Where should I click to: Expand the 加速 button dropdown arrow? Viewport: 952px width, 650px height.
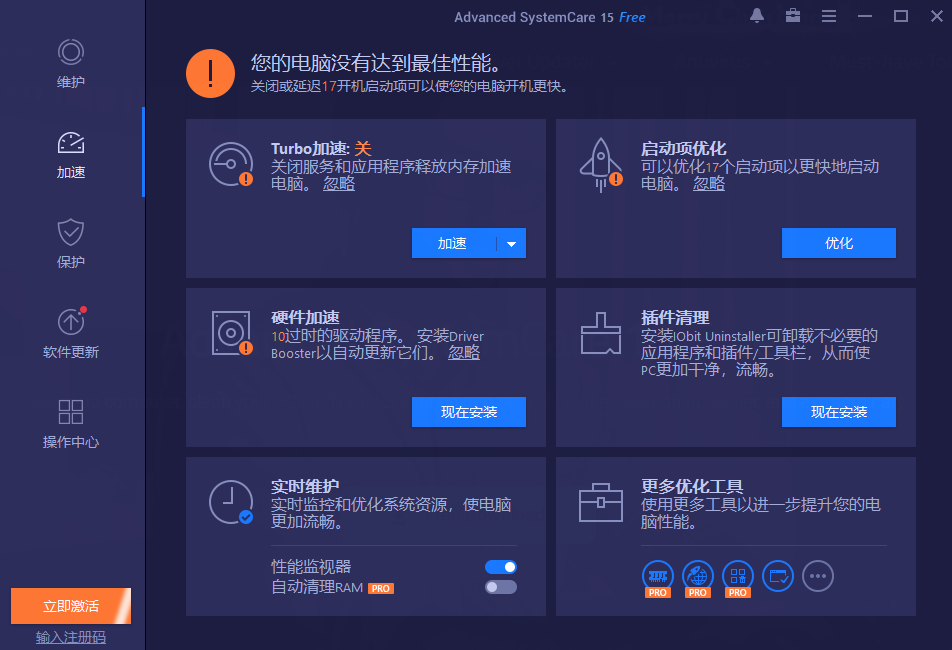(x=511, y=243)
